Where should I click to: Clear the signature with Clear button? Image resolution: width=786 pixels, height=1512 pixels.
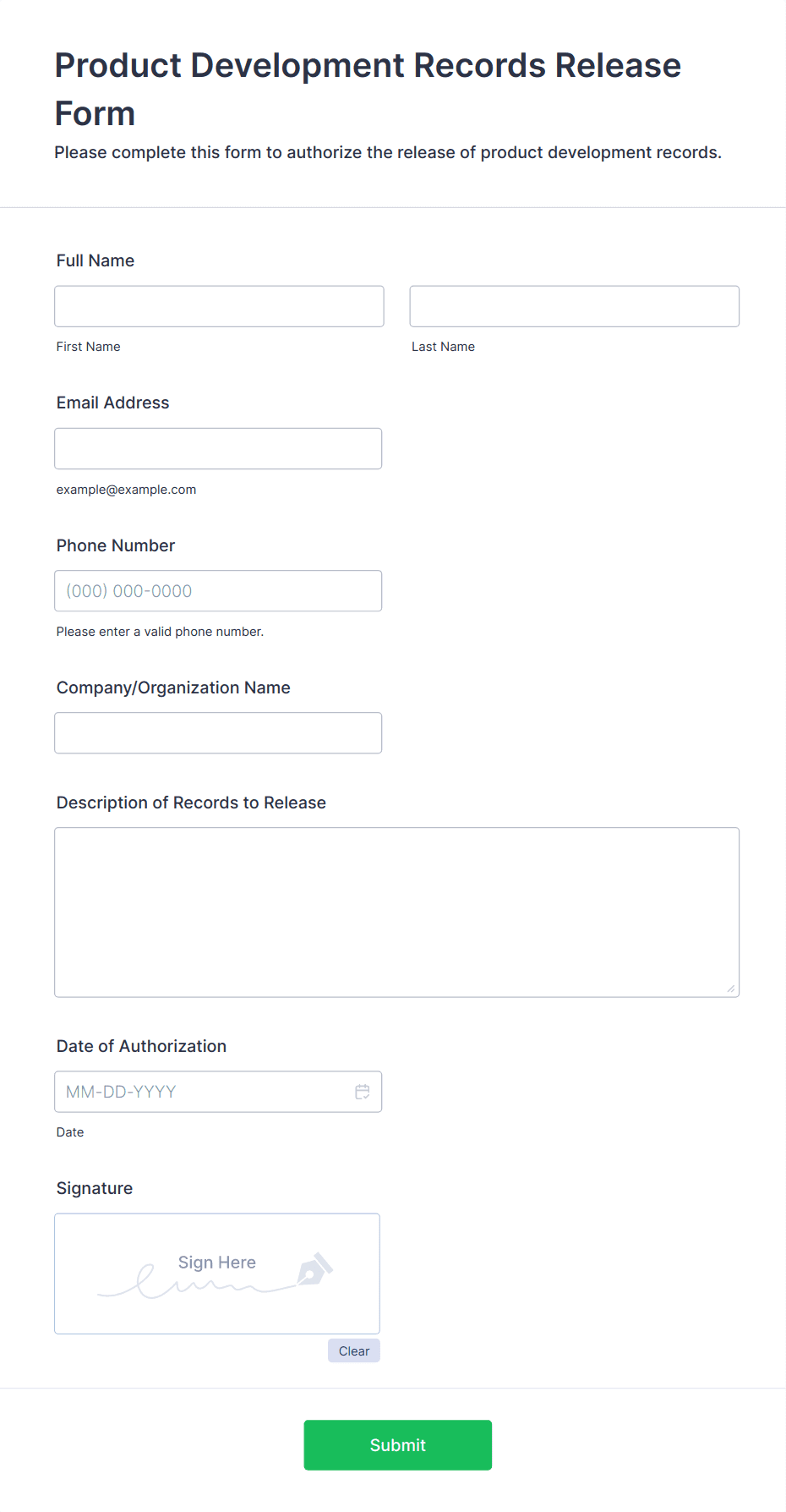[354, 1350]
